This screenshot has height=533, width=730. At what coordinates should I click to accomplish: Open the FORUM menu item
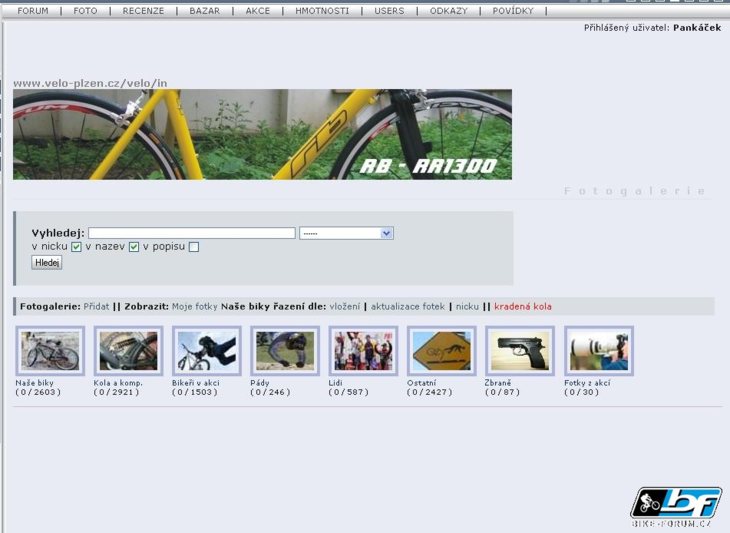(33, 11)
